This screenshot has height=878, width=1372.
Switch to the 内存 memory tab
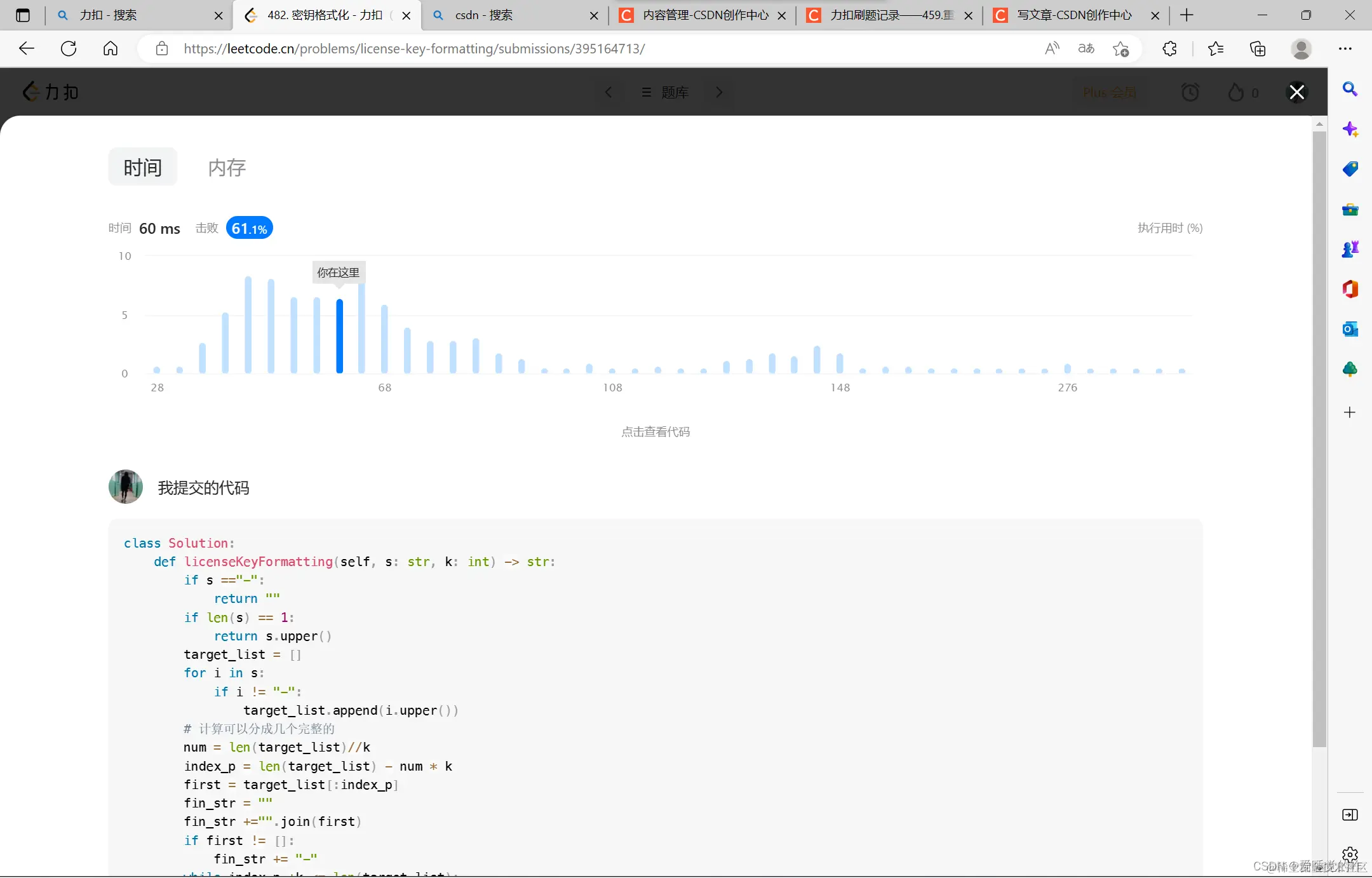tap(227, 168)
